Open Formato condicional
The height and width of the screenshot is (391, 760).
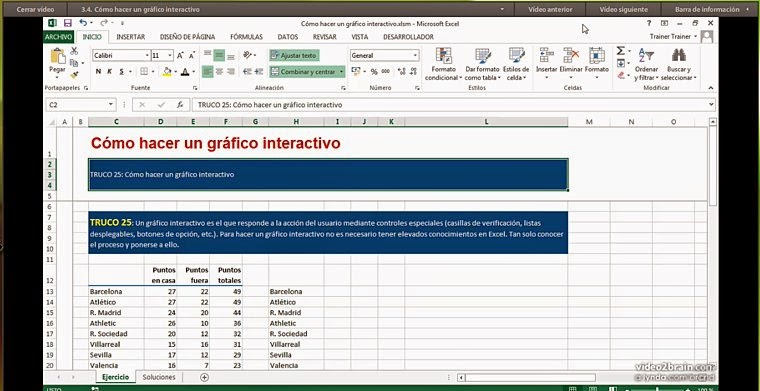coord(443,64)
